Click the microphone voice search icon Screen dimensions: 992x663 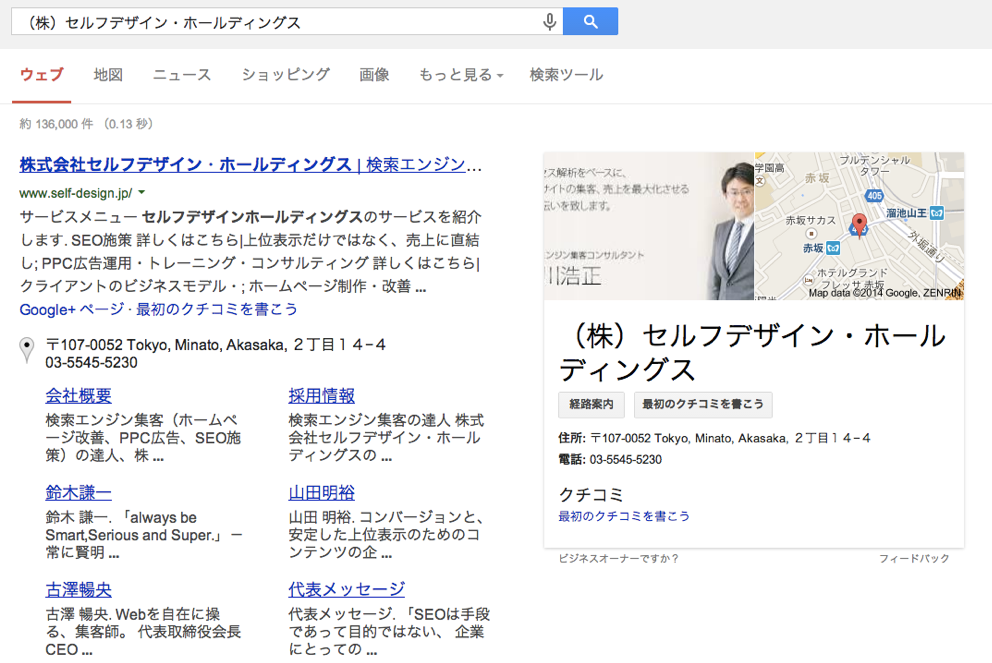pyautogui.click(x=549, y=22)
